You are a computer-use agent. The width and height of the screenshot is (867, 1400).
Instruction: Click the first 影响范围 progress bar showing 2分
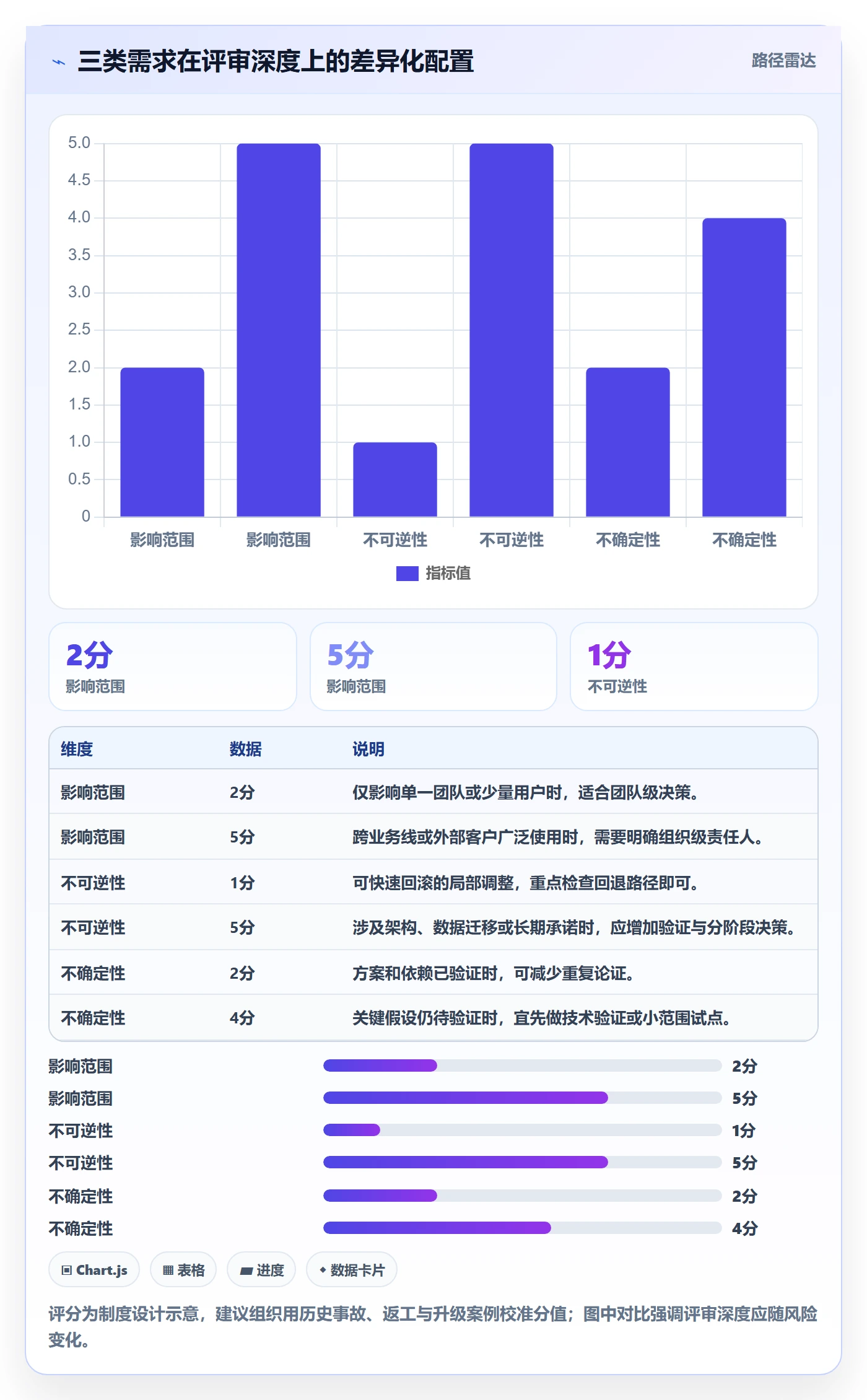click(x=523, y=1065)
